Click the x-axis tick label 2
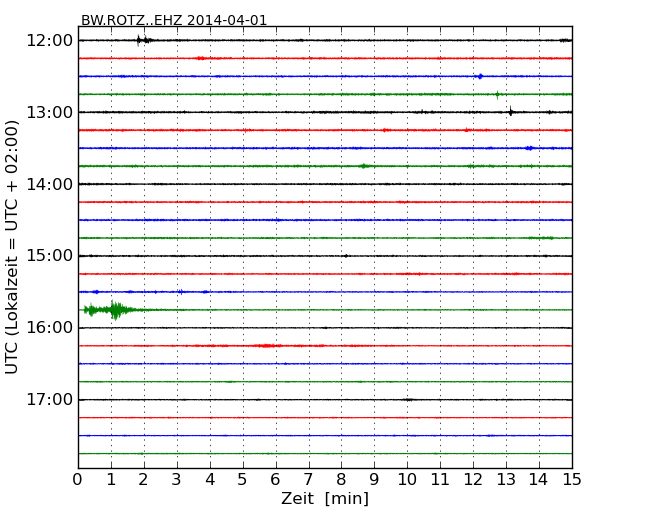 click(143, 480)
